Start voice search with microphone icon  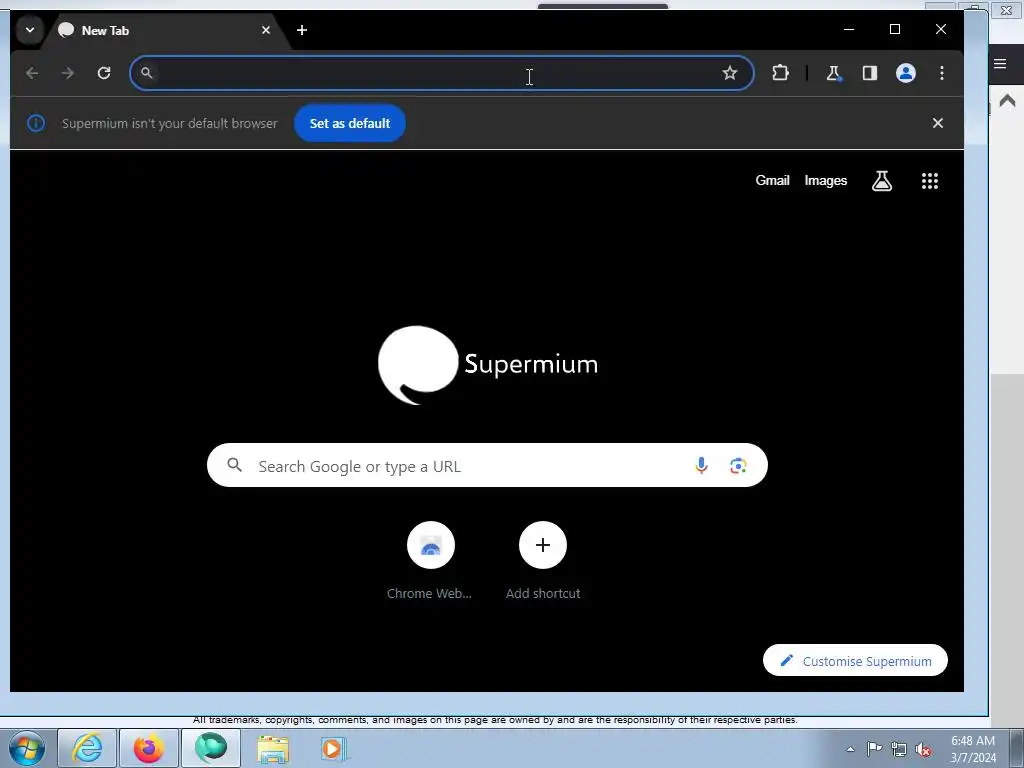tap(701, 465)
